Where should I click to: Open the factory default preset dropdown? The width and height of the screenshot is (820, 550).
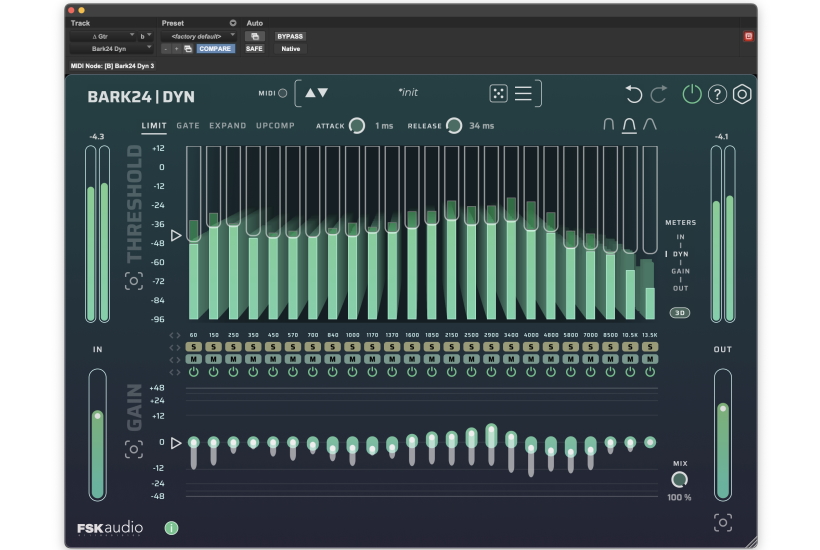[x=197, y=36]
